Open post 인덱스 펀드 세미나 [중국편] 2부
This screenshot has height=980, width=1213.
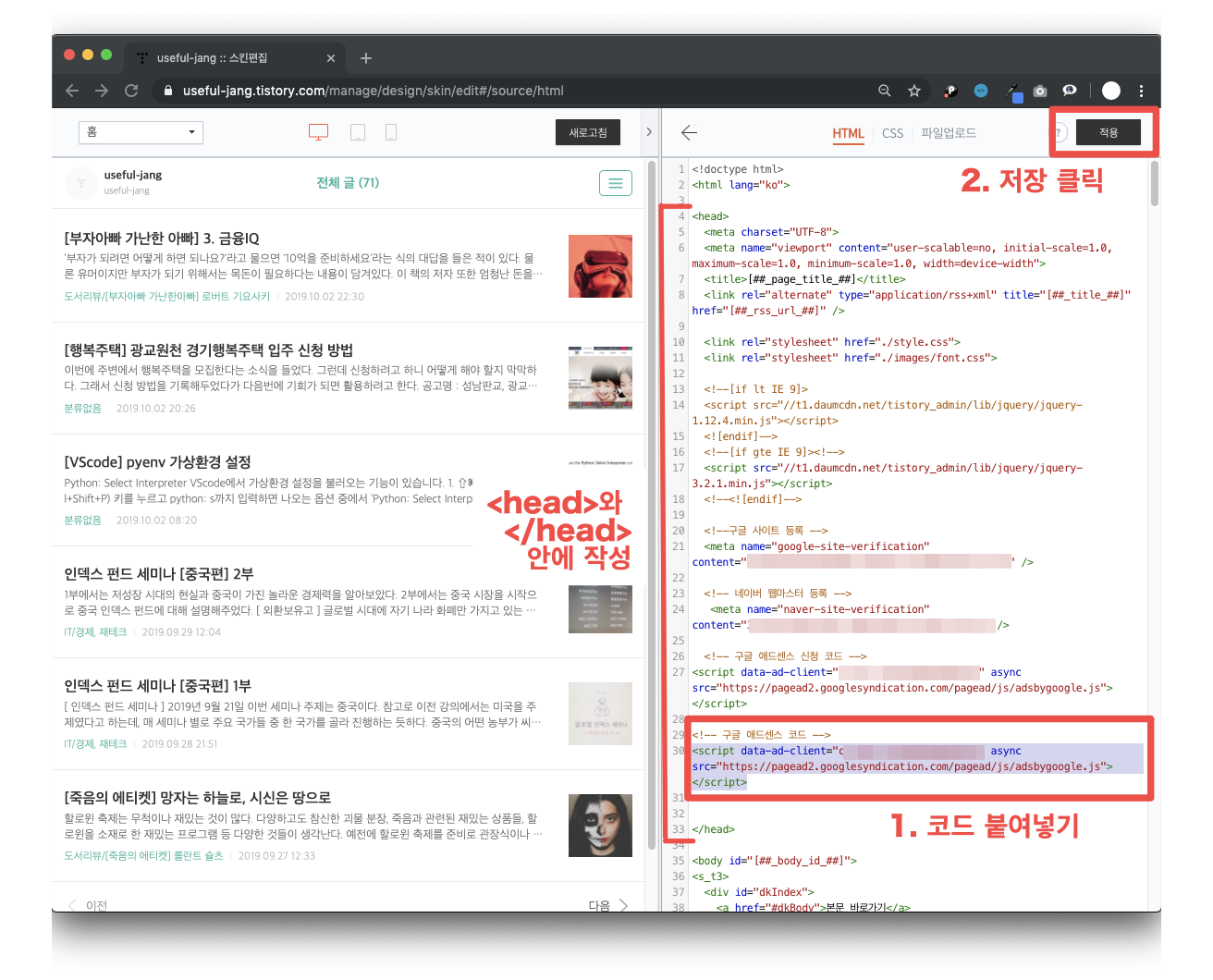click(x=159, y=574)
